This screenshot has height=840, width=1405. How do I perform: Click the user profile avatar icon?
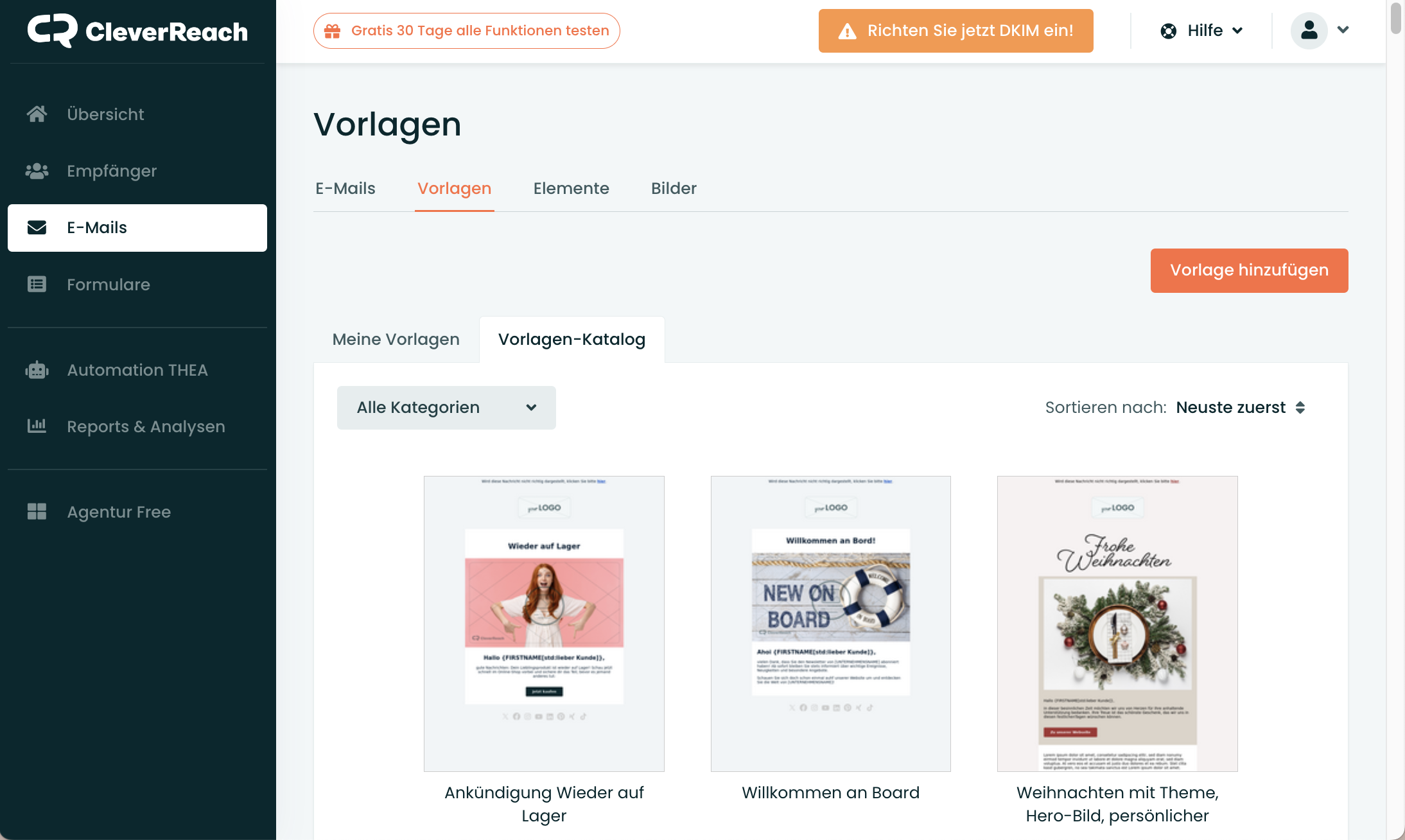click(x=1309, y=30)
